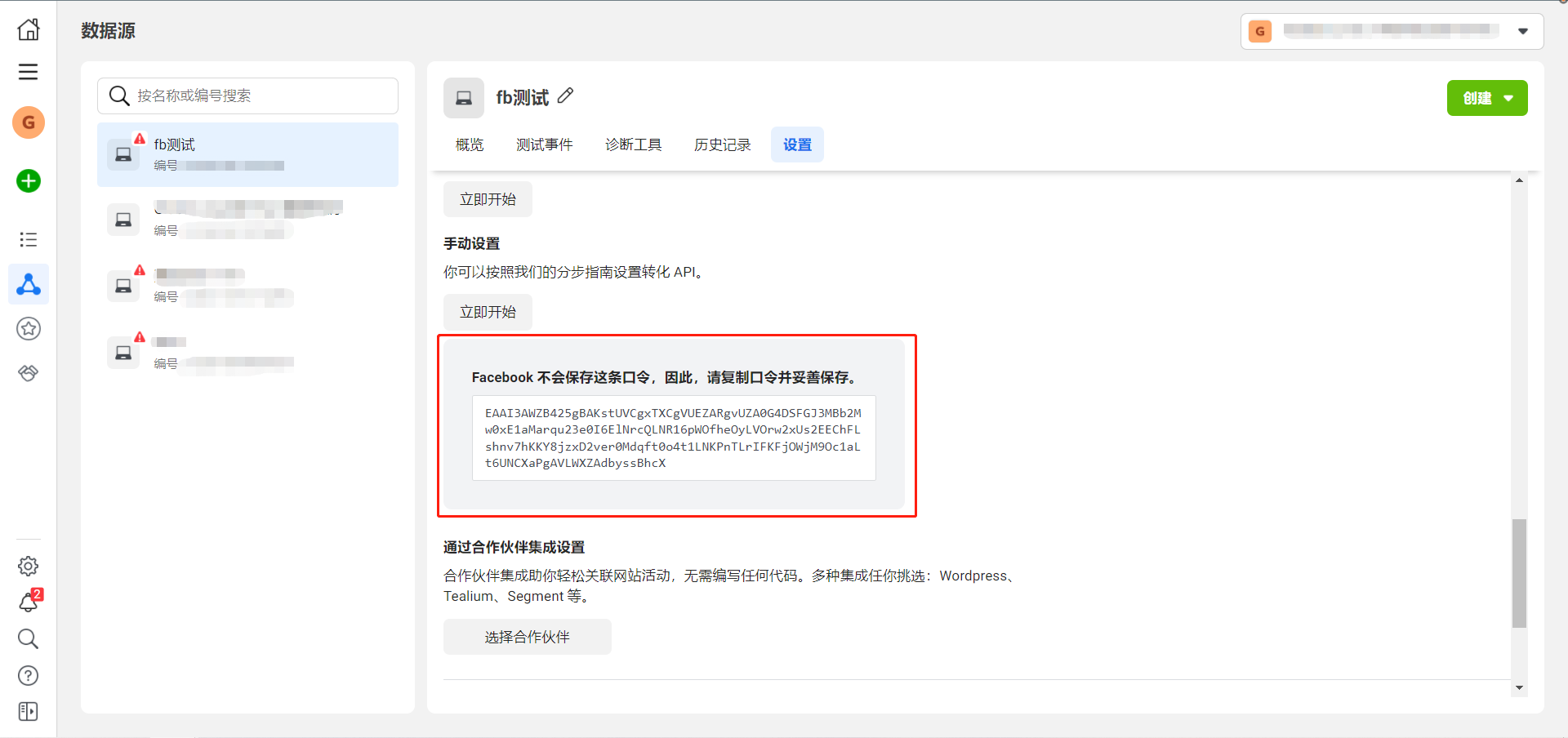Open the 创建 dropdown button

click(1487, 98)
